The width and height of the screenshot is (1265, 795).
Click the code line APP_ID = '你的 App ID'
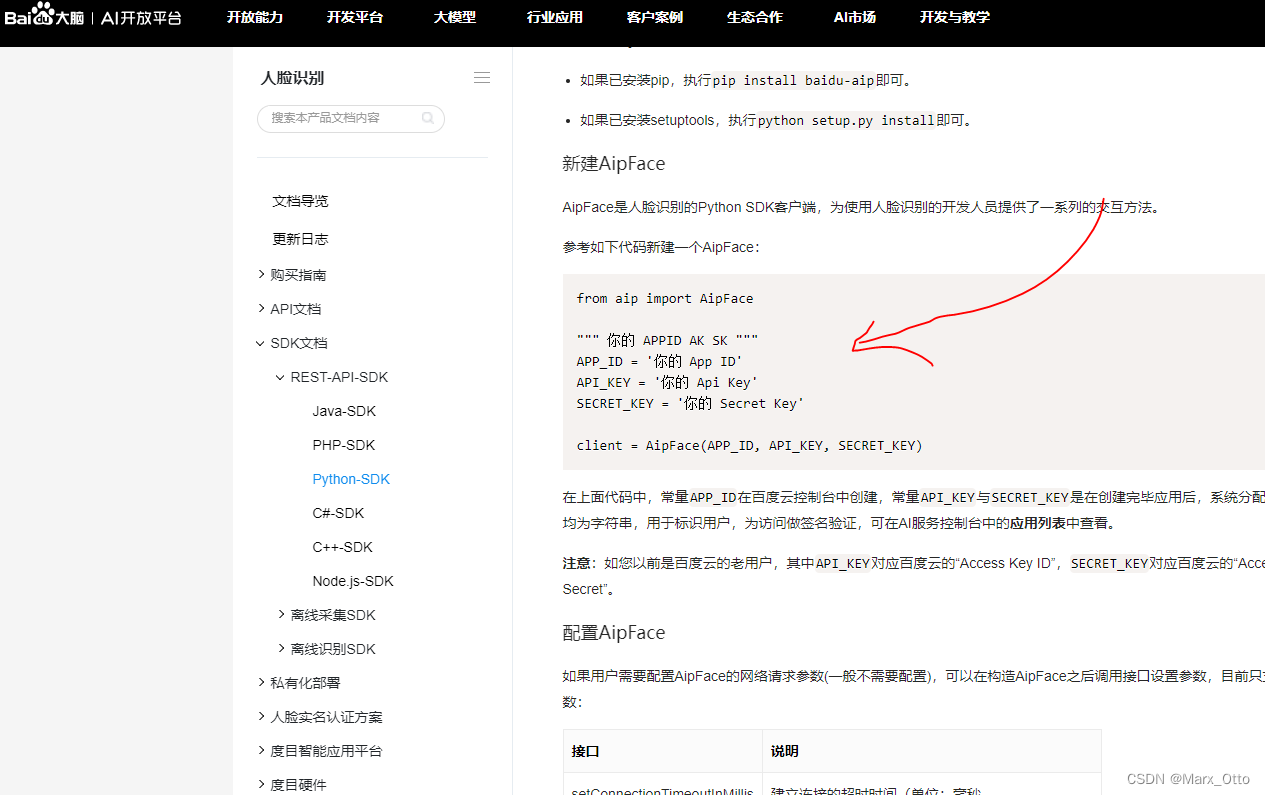point(659,361)
